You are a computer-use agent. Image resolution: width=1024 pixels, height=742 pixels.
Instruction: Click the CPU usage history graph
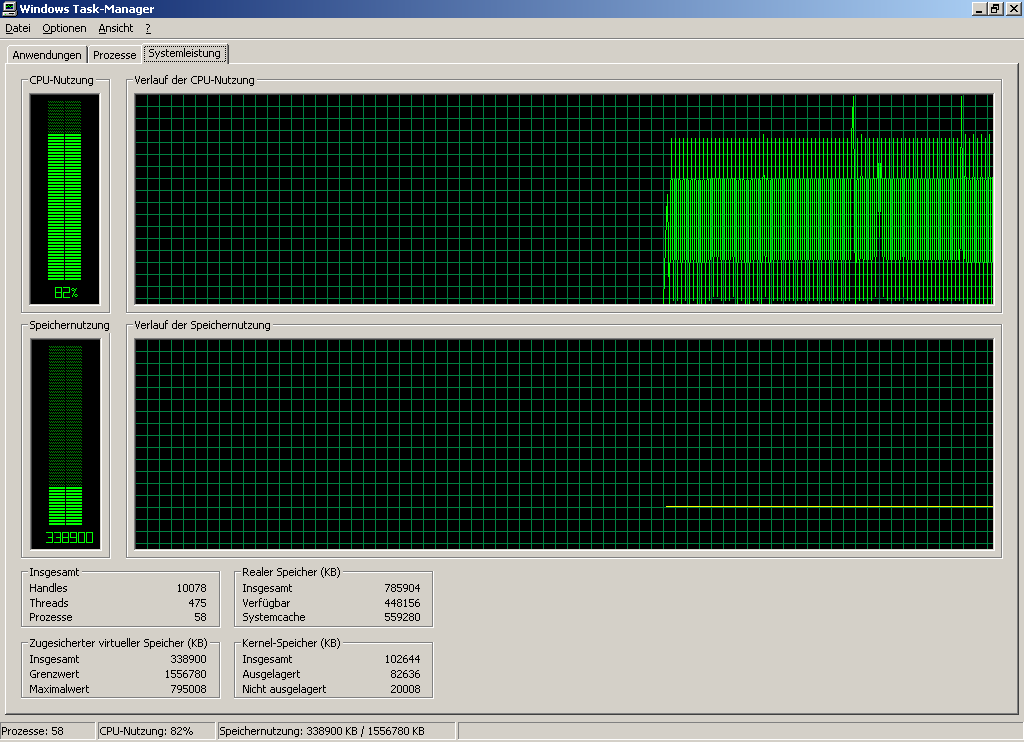pos(564,198)
